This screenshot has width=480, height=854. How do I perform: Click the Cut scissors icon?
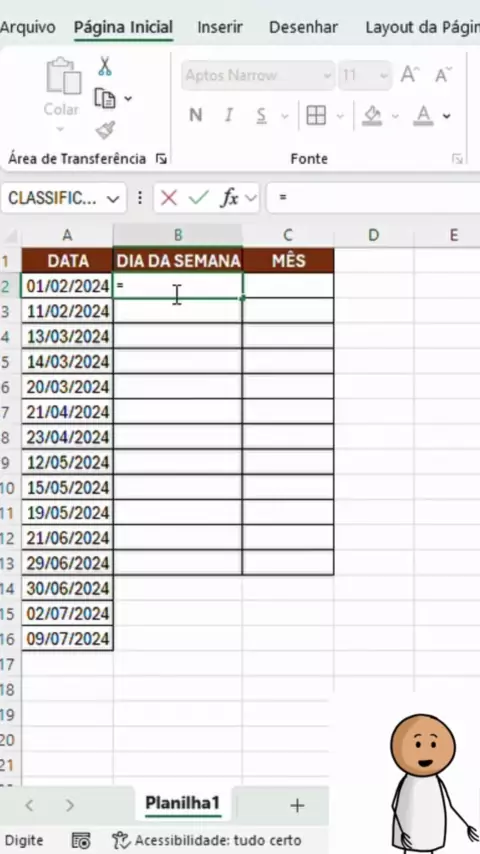tap(105, 66)
